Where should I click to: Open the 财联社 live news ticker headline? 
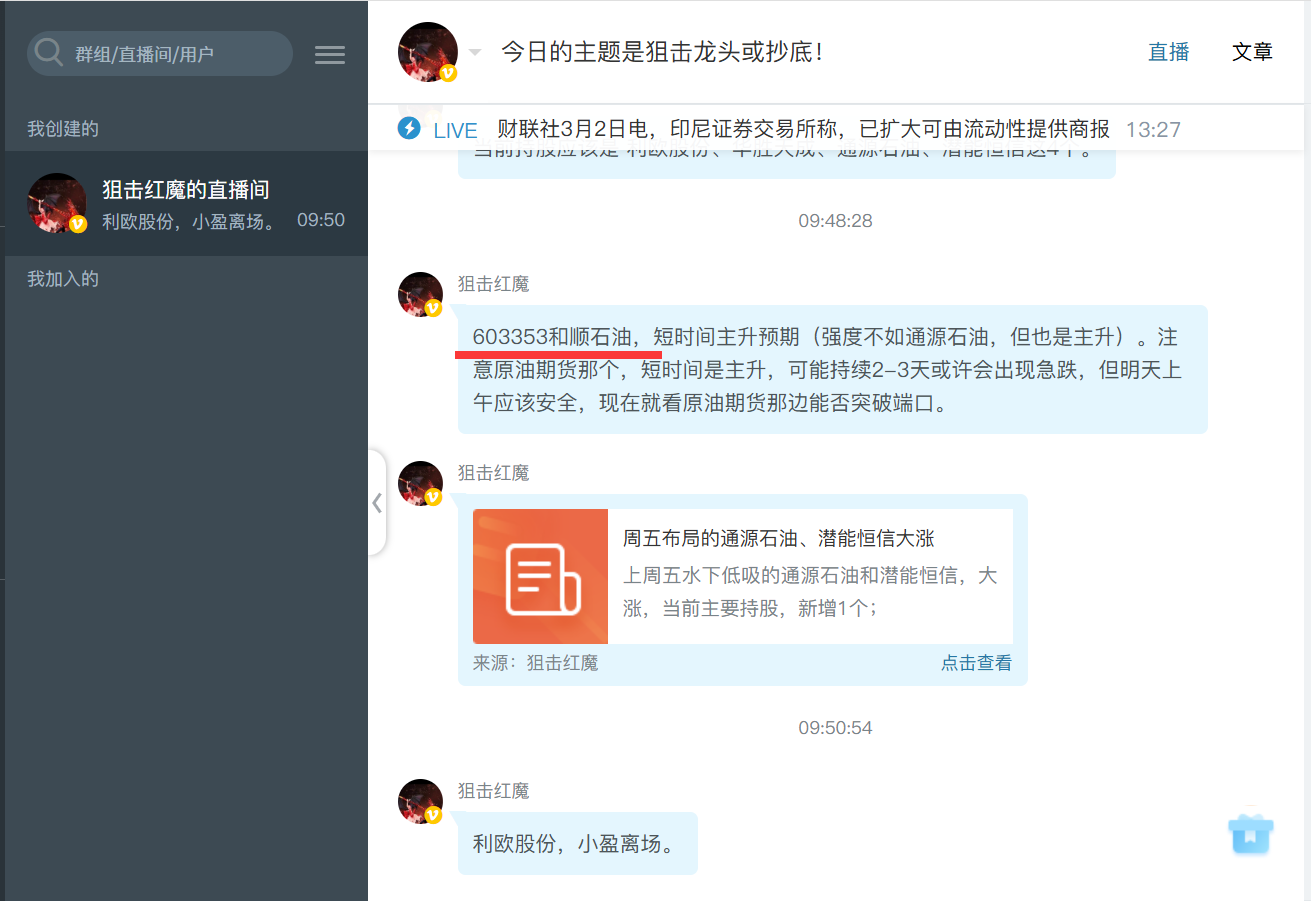tap(802, 129)
